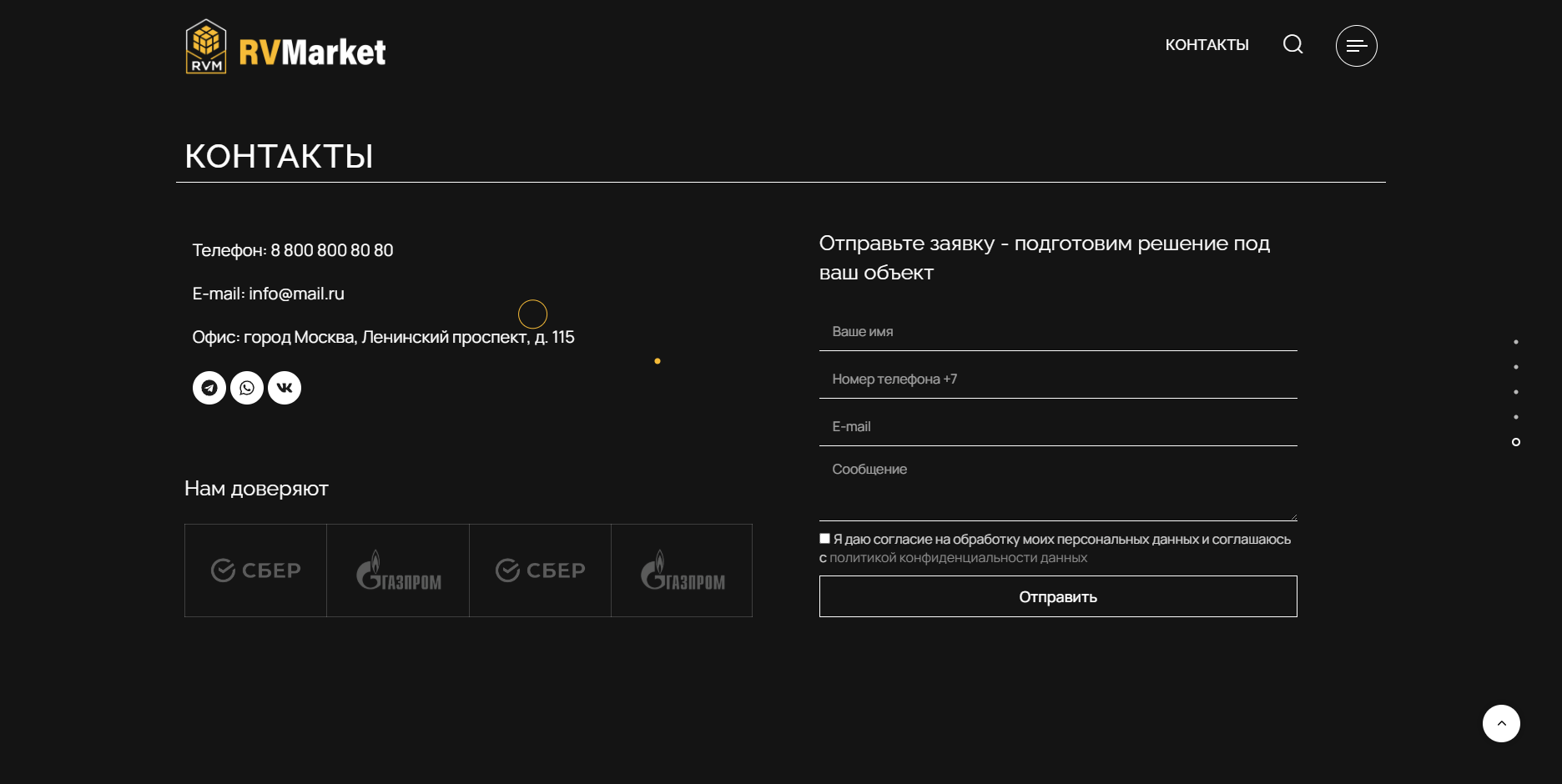Focus the E-mail input field
This screenshot has width=1562, height=784.
1057,427
